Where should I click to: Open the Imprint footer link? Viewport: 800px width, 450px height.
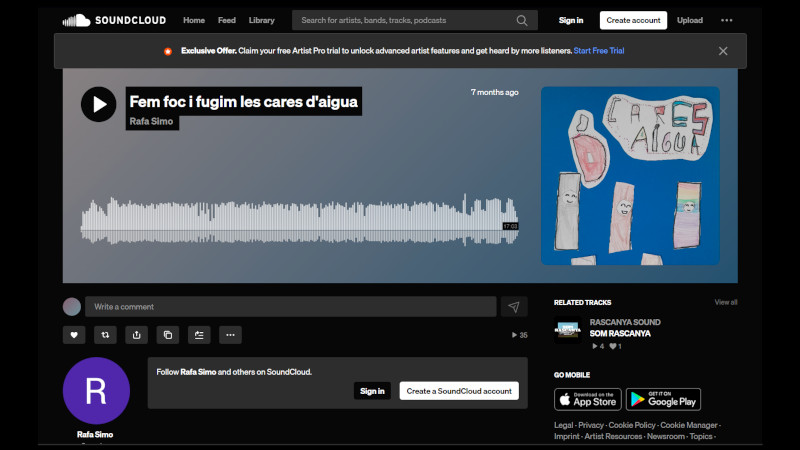566,436
